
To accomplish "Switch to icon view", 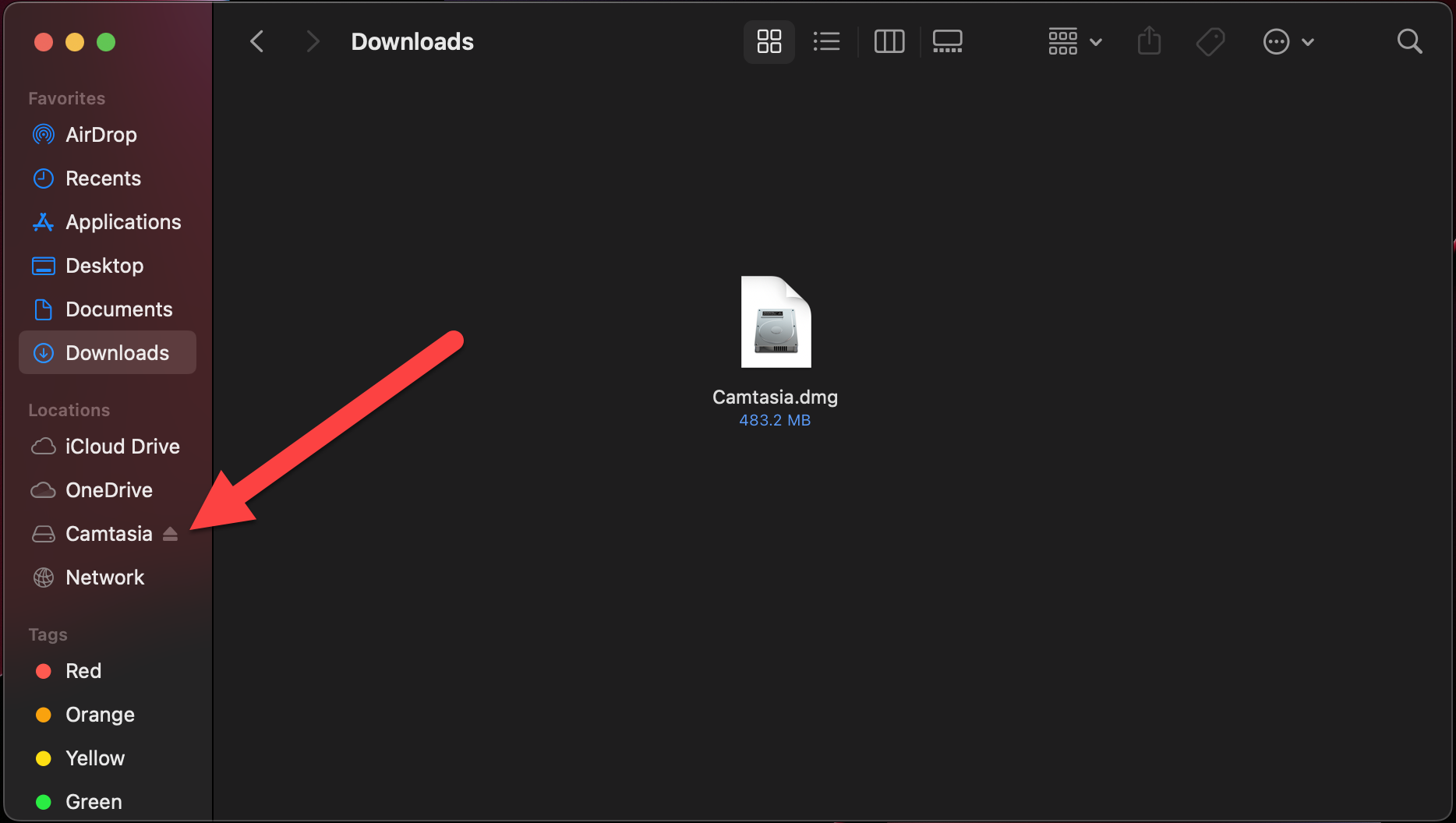I will coord(769,41).
